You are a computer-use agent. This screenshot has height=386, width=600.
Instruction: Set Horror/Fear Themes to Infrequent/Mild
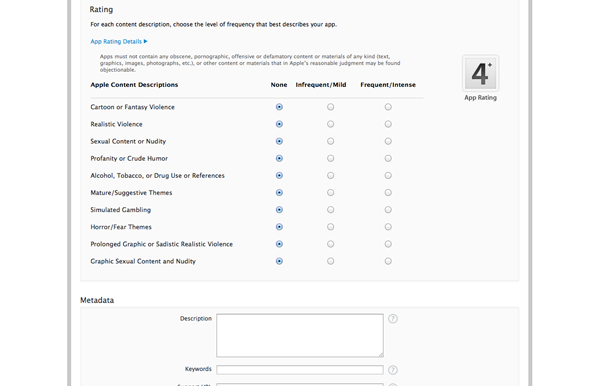tap(331, 227)
